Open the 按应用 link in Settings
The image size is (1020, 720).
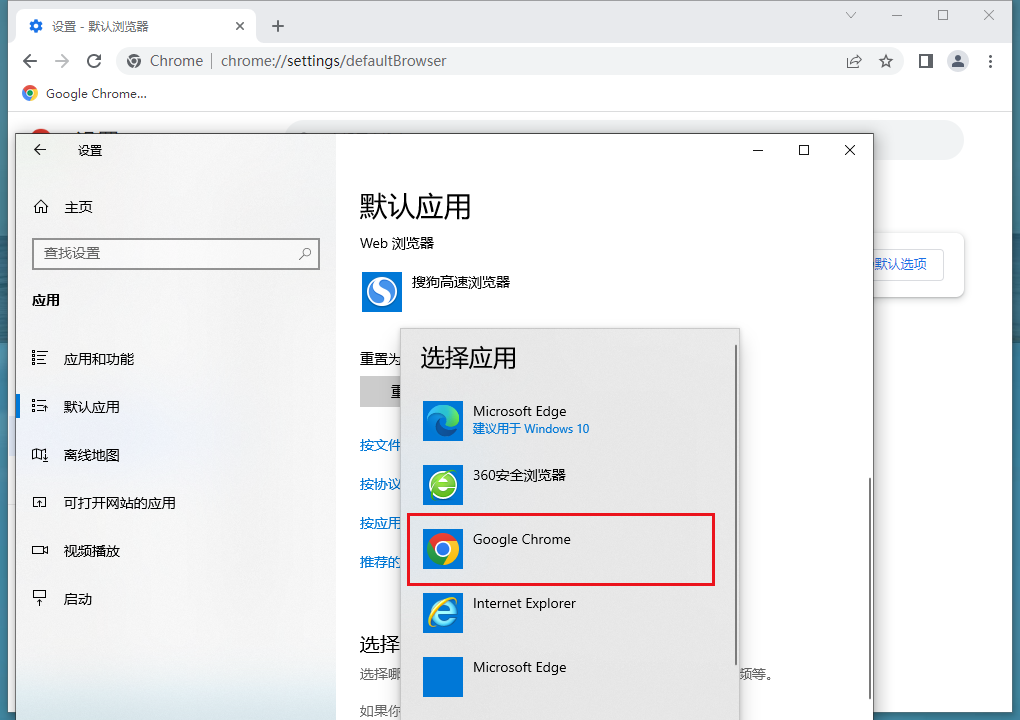click(381, 524)
